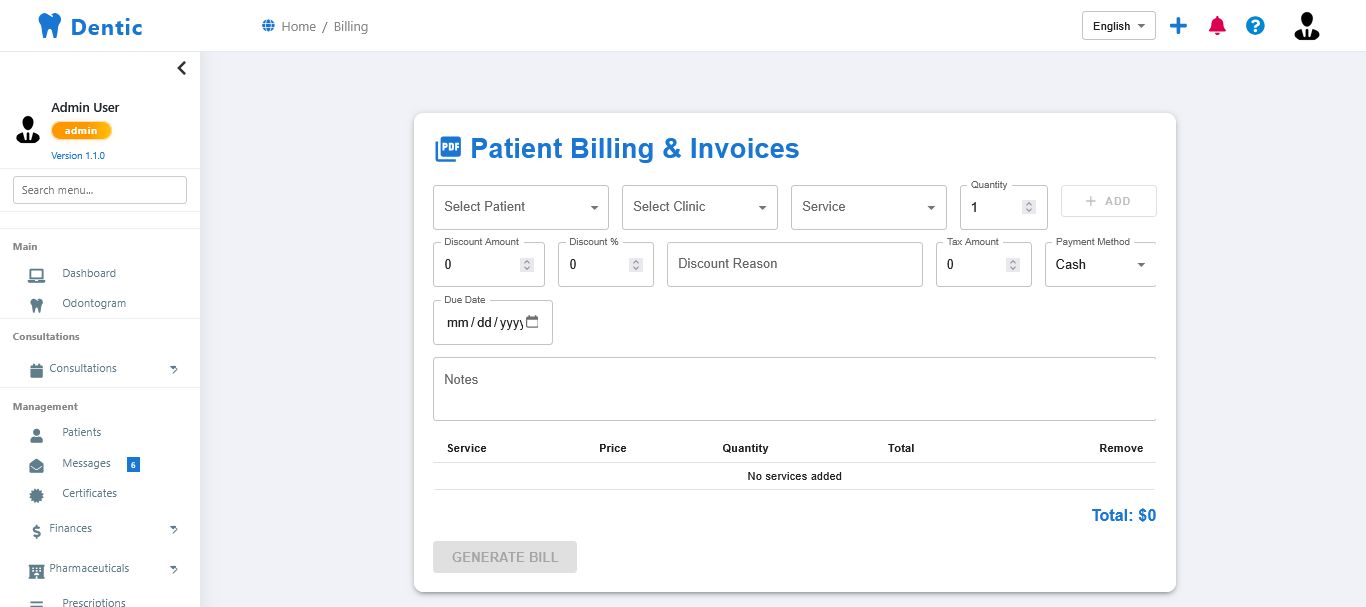Click the Odontogram tooth icon

(x=37, y=304)
